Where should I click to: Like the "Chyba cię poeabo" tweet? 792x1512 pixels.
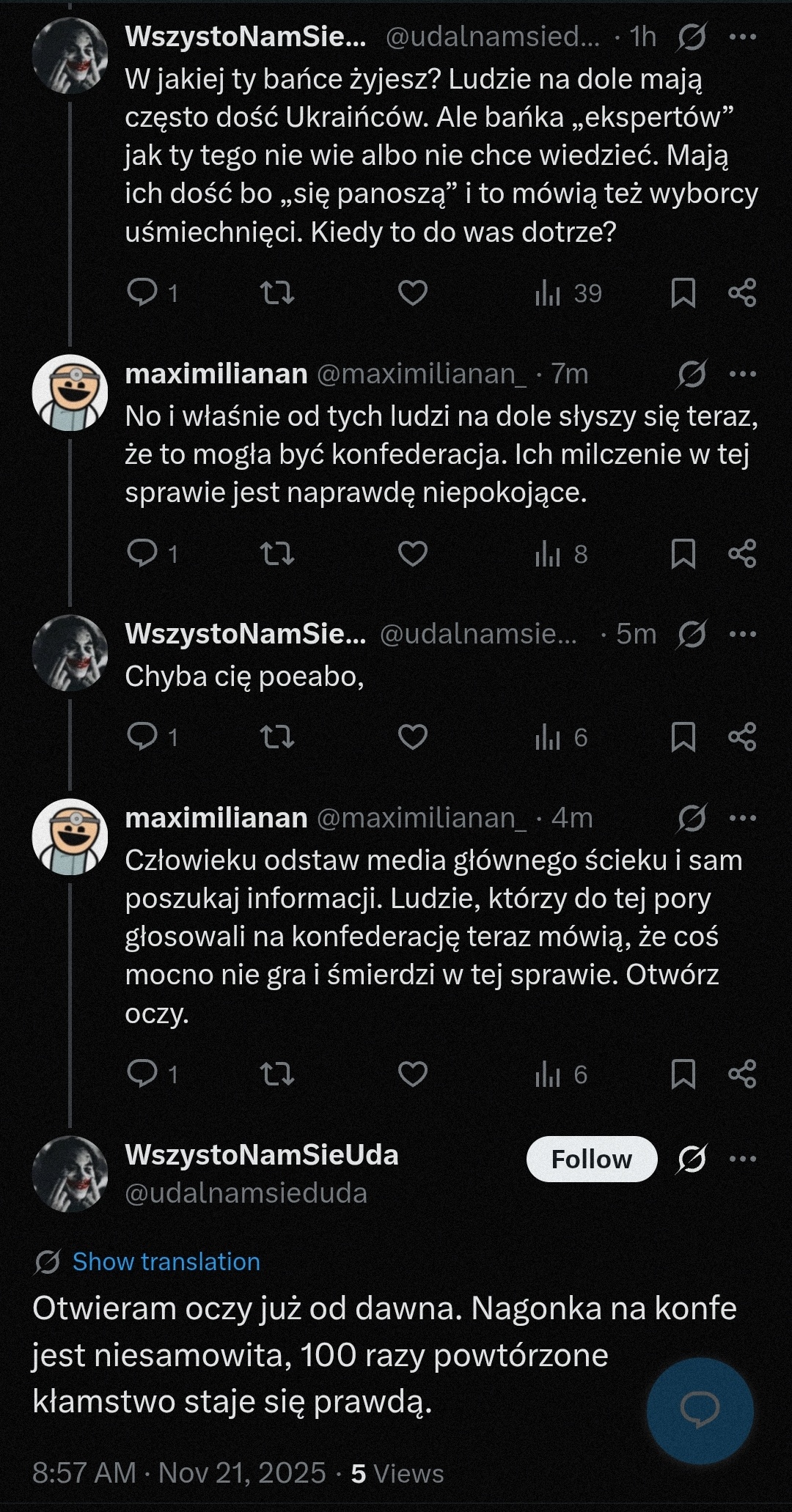click(412, 737)
